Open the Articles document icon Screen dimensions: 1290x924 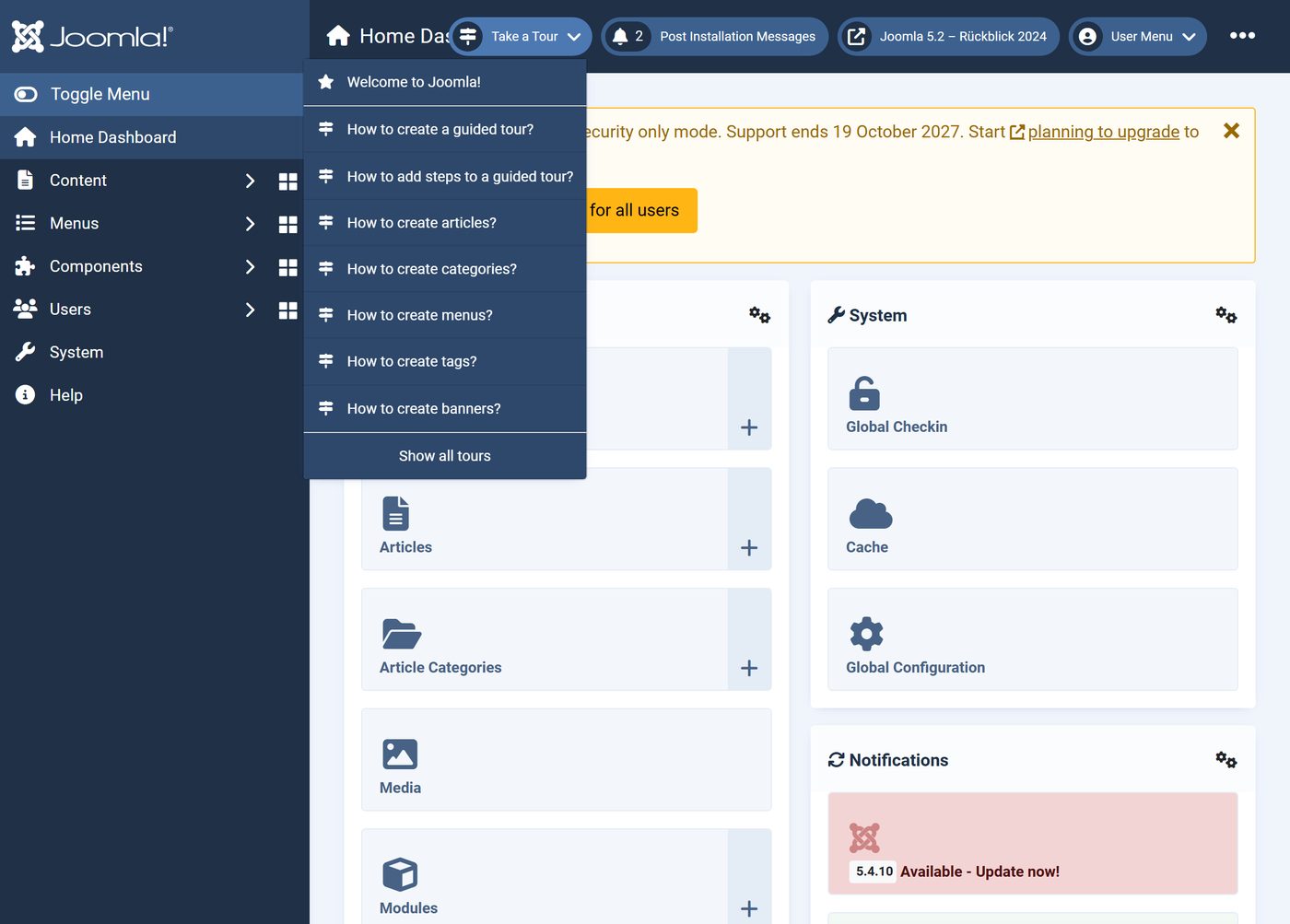click(395, 514)
